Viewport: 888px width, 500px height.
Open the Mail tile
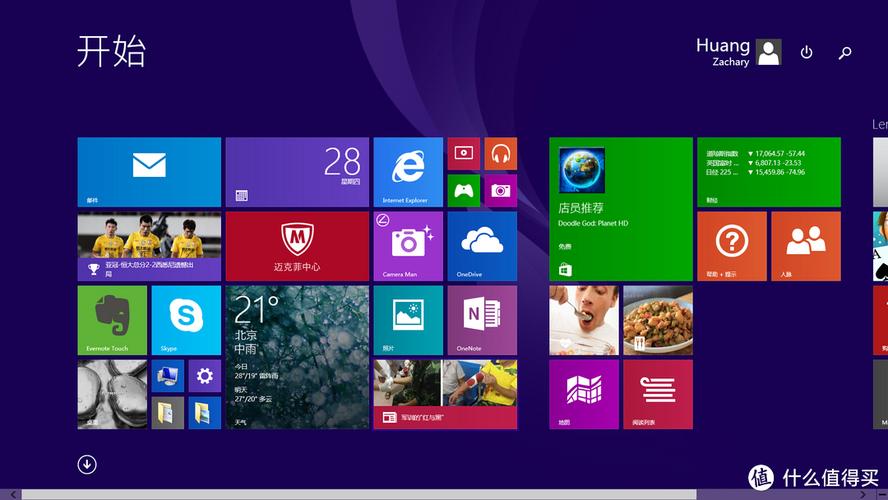pos(149,172)
